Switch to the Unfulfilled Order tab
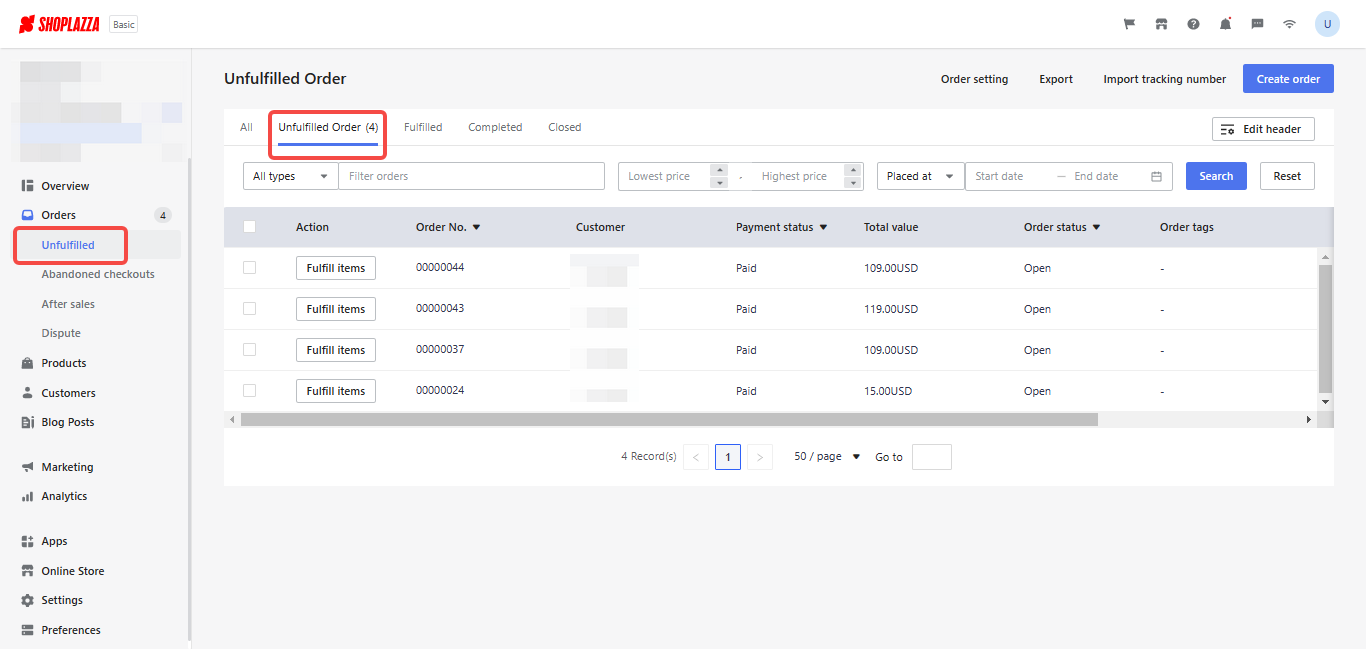 (328, 128)
